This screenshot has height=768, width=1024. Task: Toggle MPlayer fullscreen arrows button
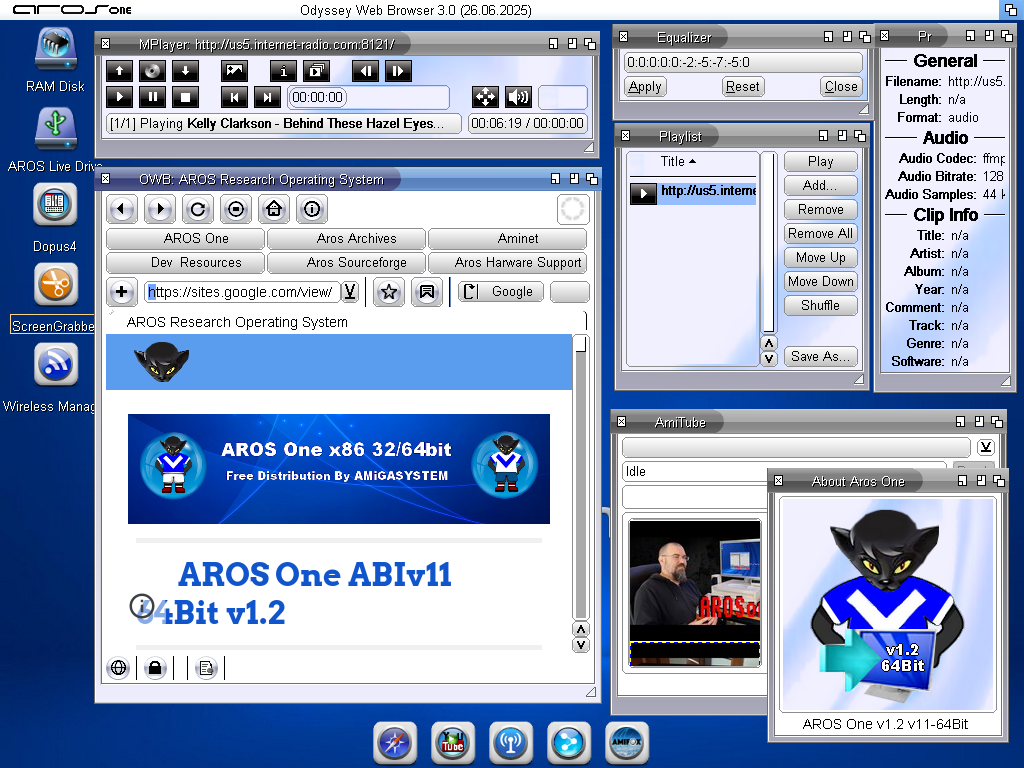tap(485, 97)
